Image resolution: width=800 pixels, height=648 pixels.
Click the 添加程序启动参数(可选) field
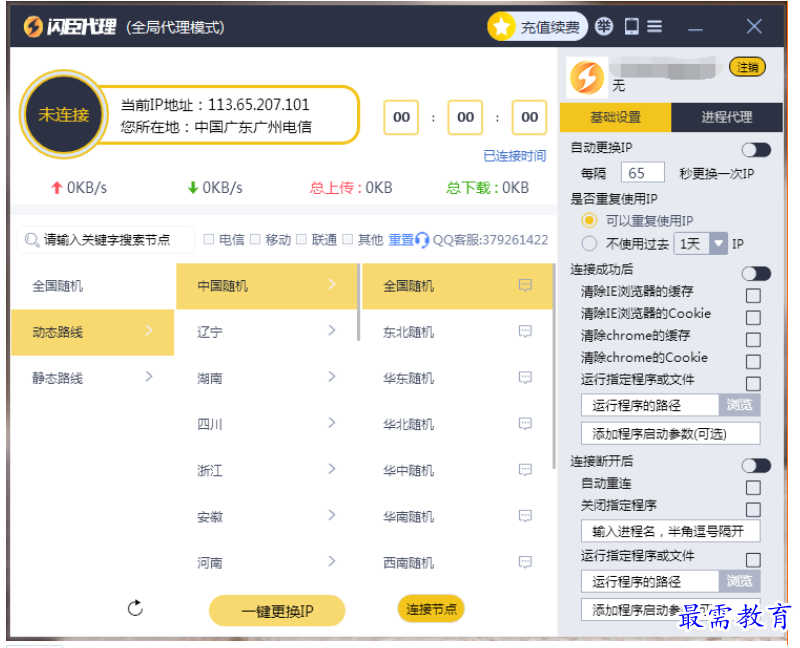click(670, 434)
